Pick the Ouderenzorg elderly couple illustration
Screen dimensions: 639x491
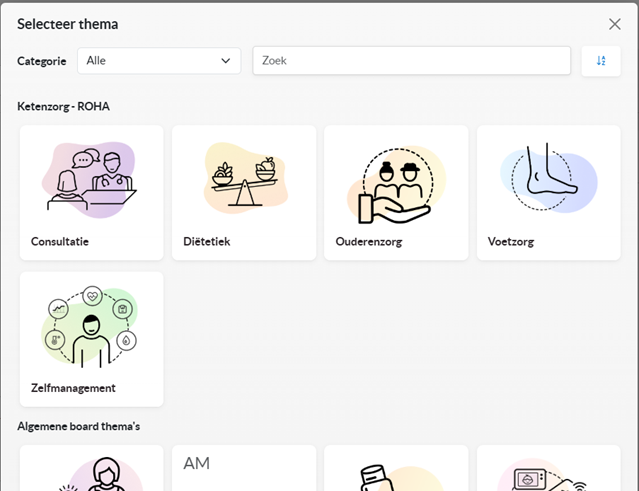396,185
